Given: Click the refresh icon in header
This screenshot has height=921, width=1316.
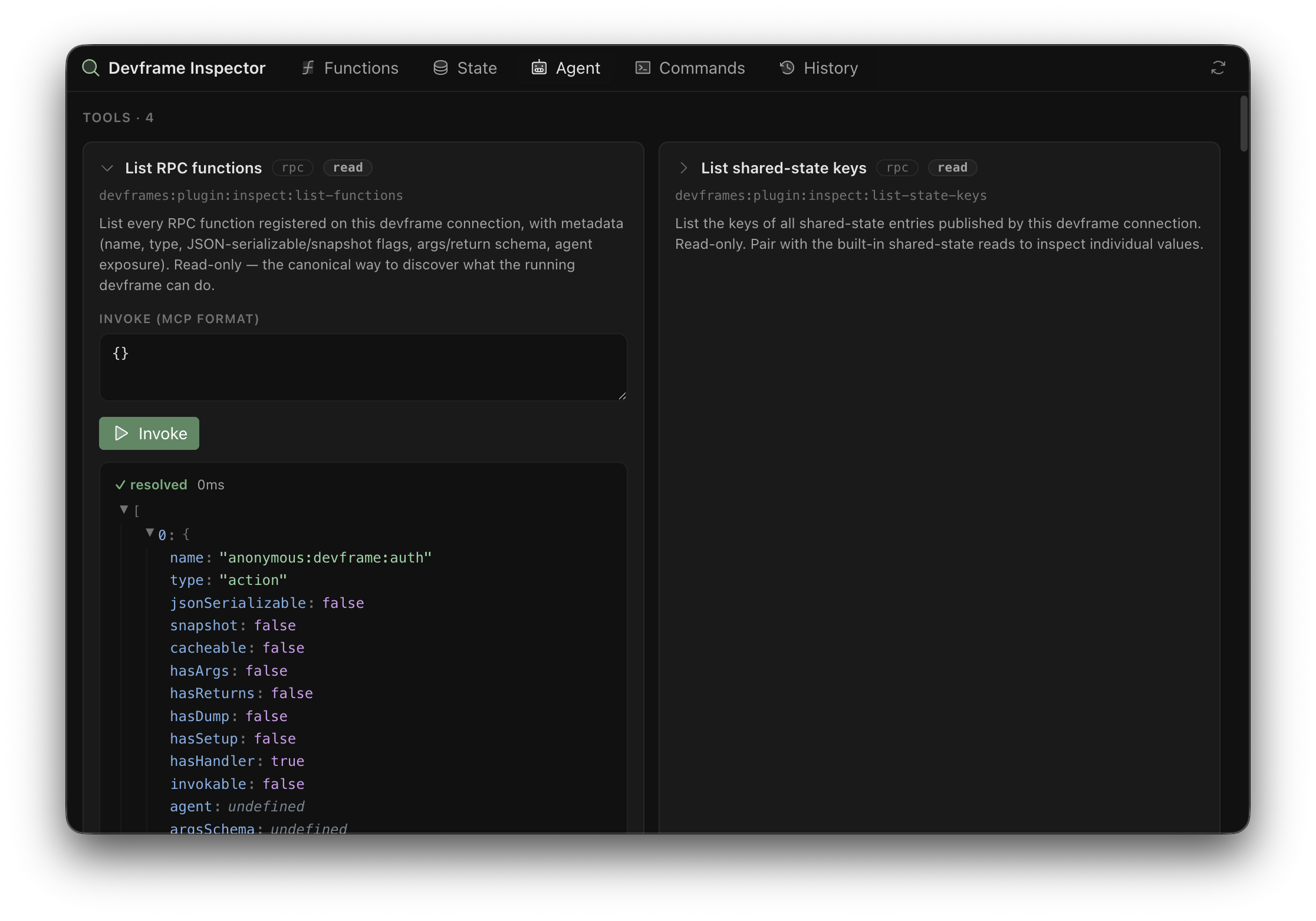Looking at the screenshot, I should (1218, 68).
